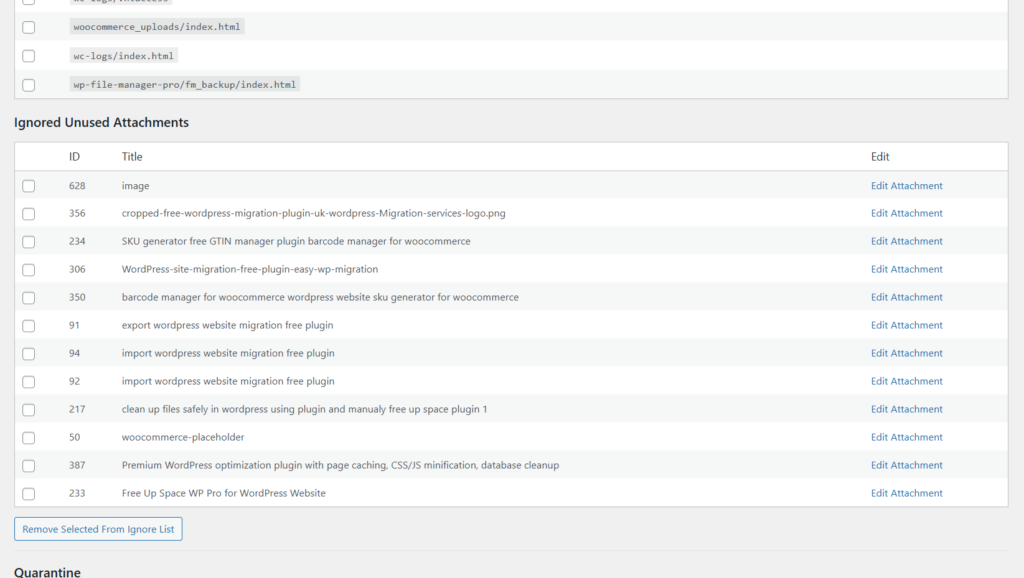Check the row for attachment ID 387

pyautogui.click(x=28, y=465)
